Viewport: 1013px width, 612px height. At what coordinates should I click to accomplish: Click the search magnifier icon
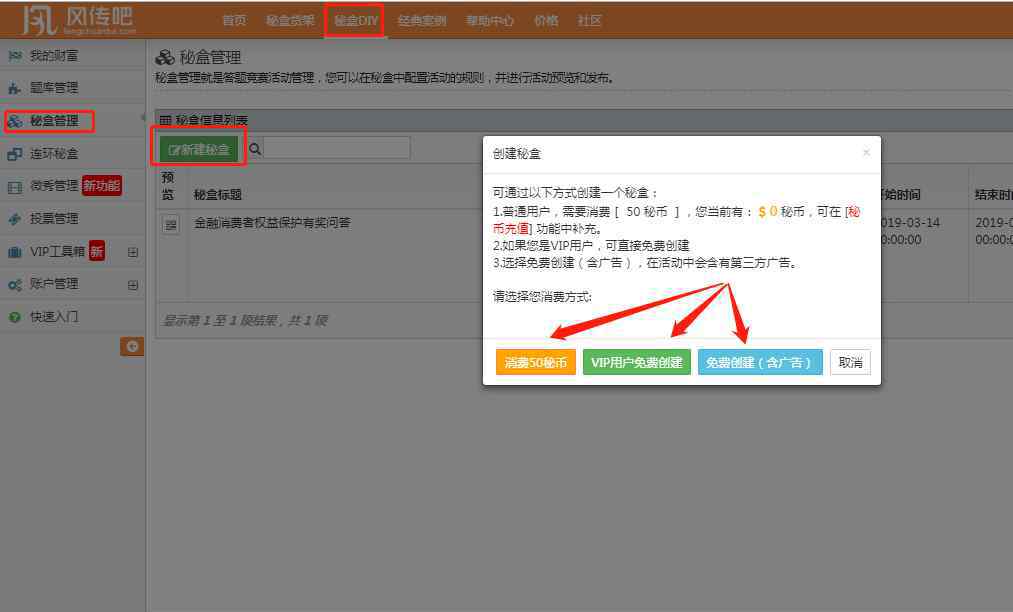coord(255,149)
